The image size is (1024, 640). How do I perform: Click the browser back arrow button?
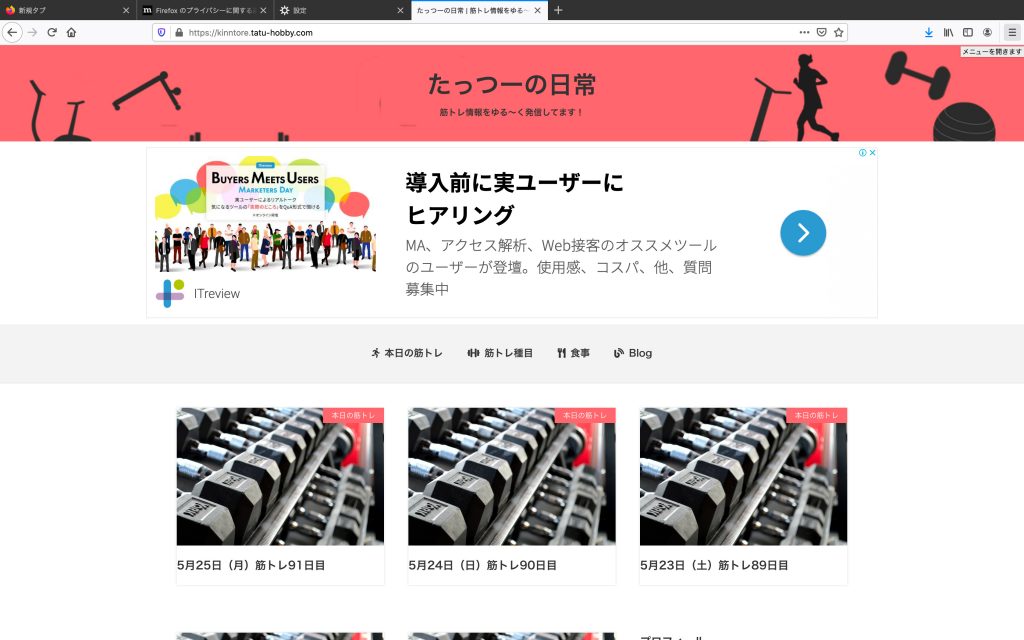(x=12, y=32)
